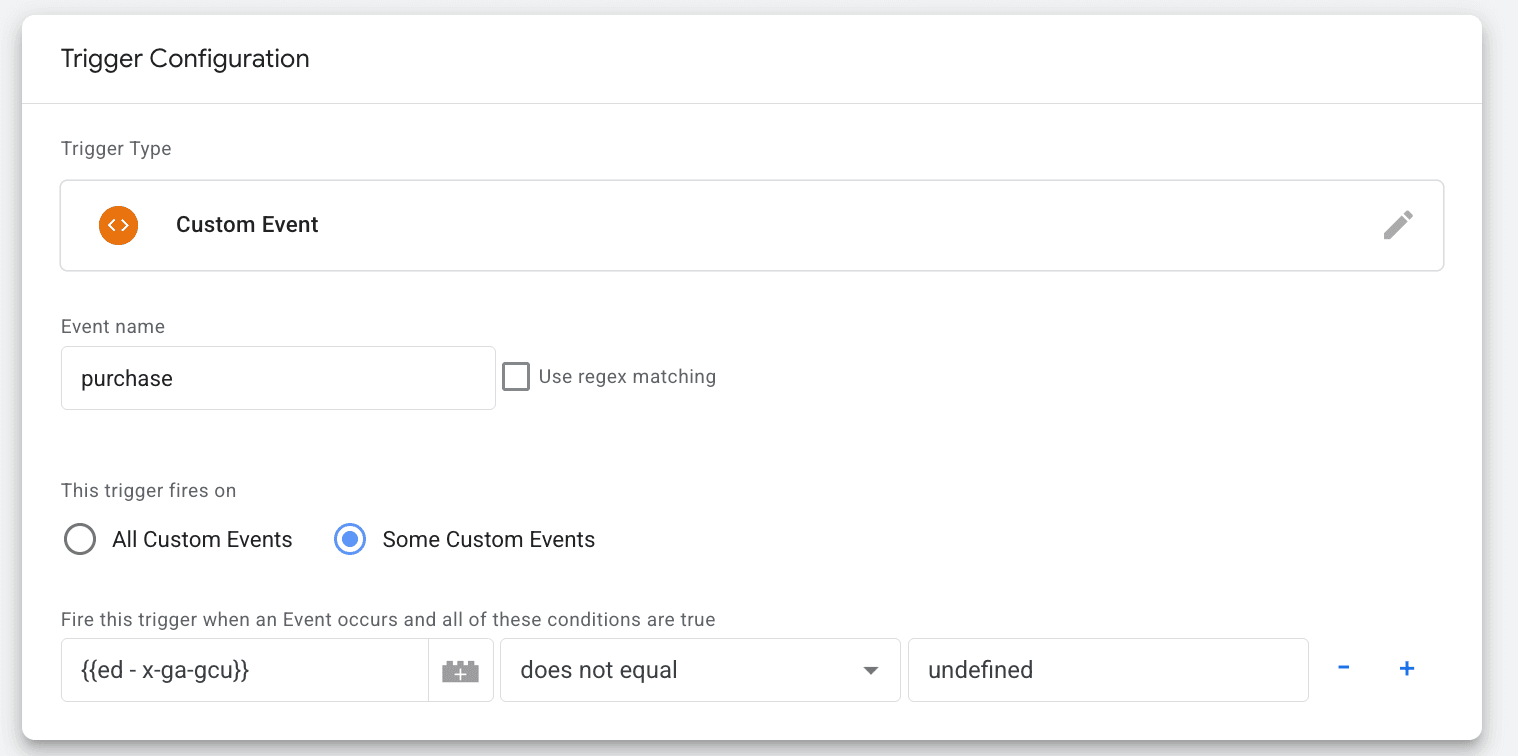Focus the condition value field showing "undefined"
1518x756 pixels.
(x=1107, y=670)
